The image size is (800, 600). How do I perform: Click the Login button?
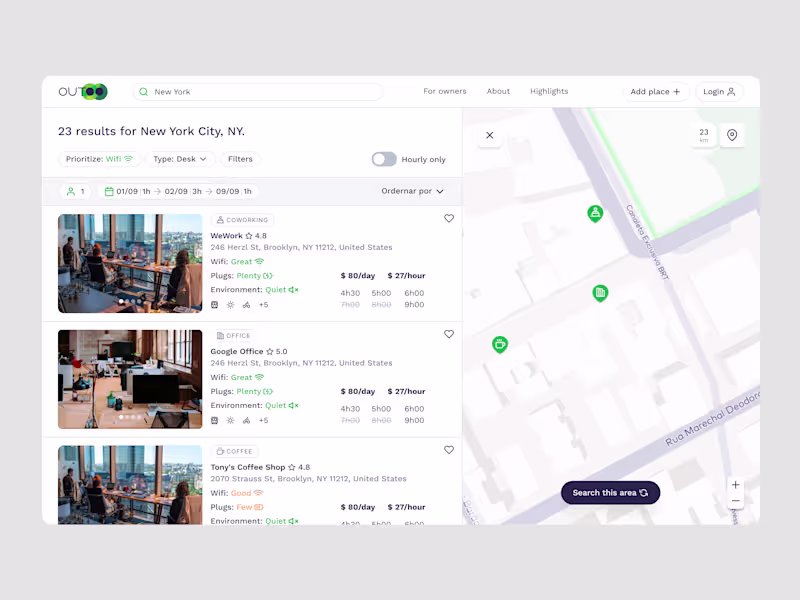pyautogui.click(x=719, y=92)
